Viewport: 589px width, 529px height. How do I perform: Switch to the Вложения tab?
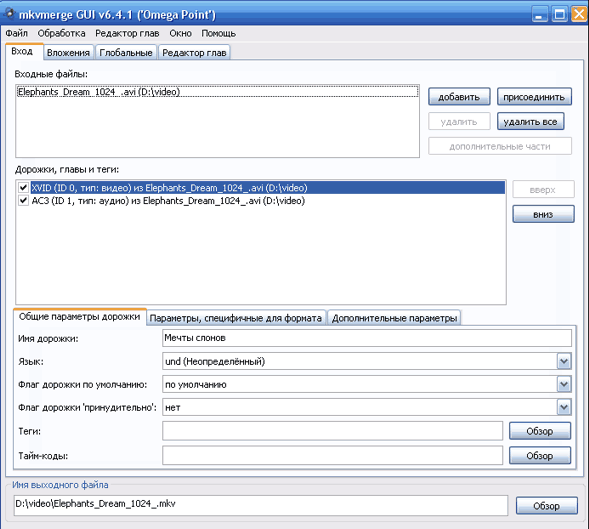pos(68,53)
